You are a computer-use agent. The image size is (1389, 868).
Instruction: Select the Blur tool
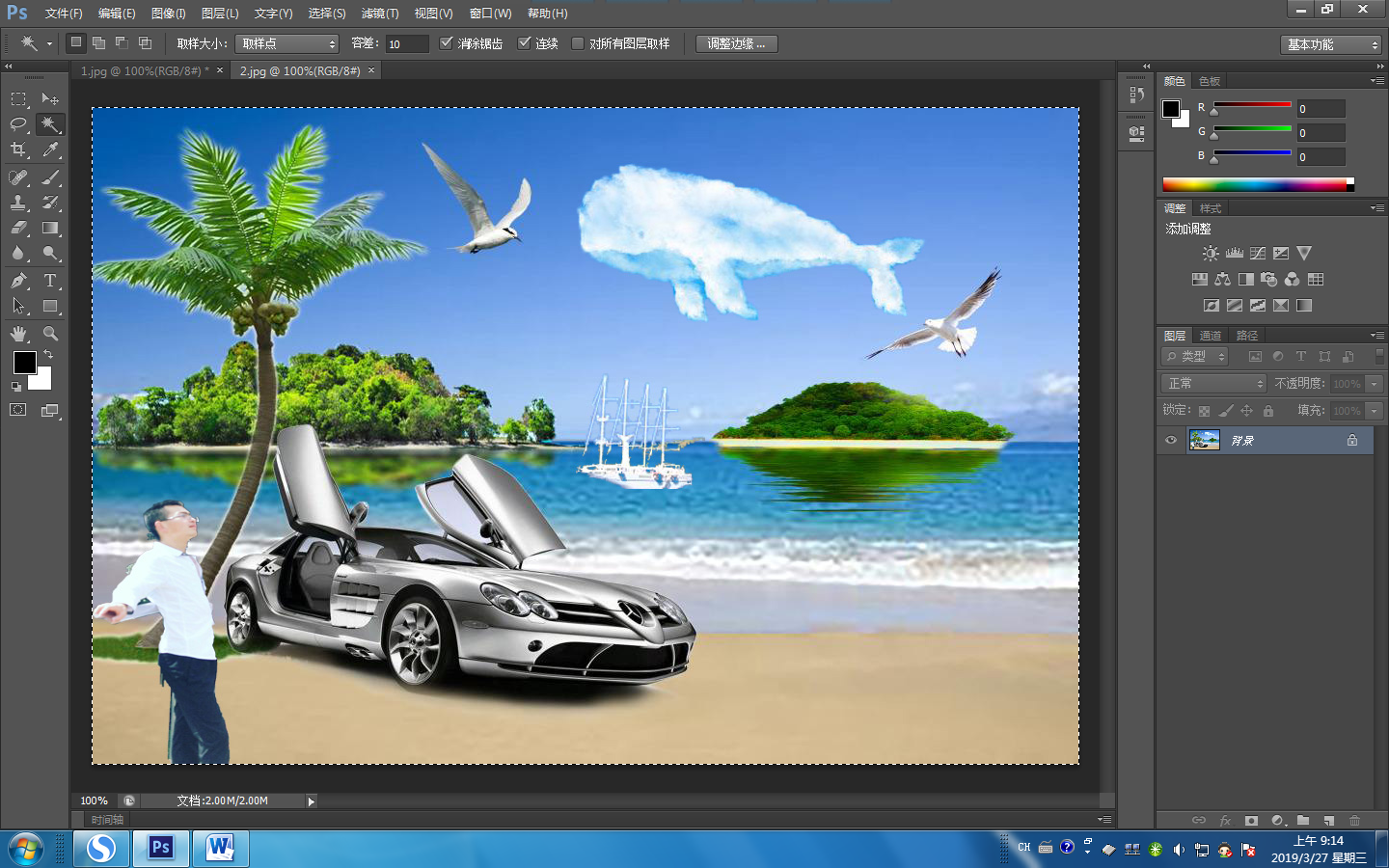[18, 253]
